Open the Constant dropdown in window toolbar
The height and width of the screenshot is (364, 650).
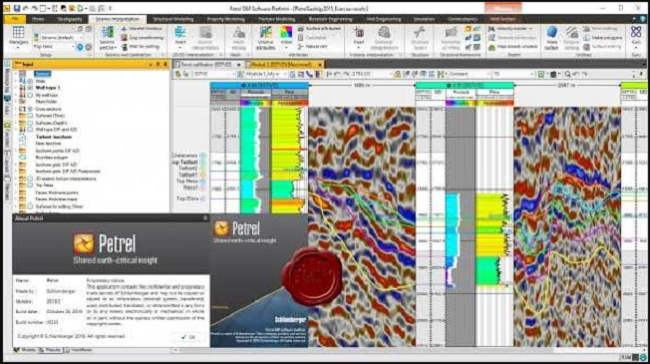coord(468,74)
